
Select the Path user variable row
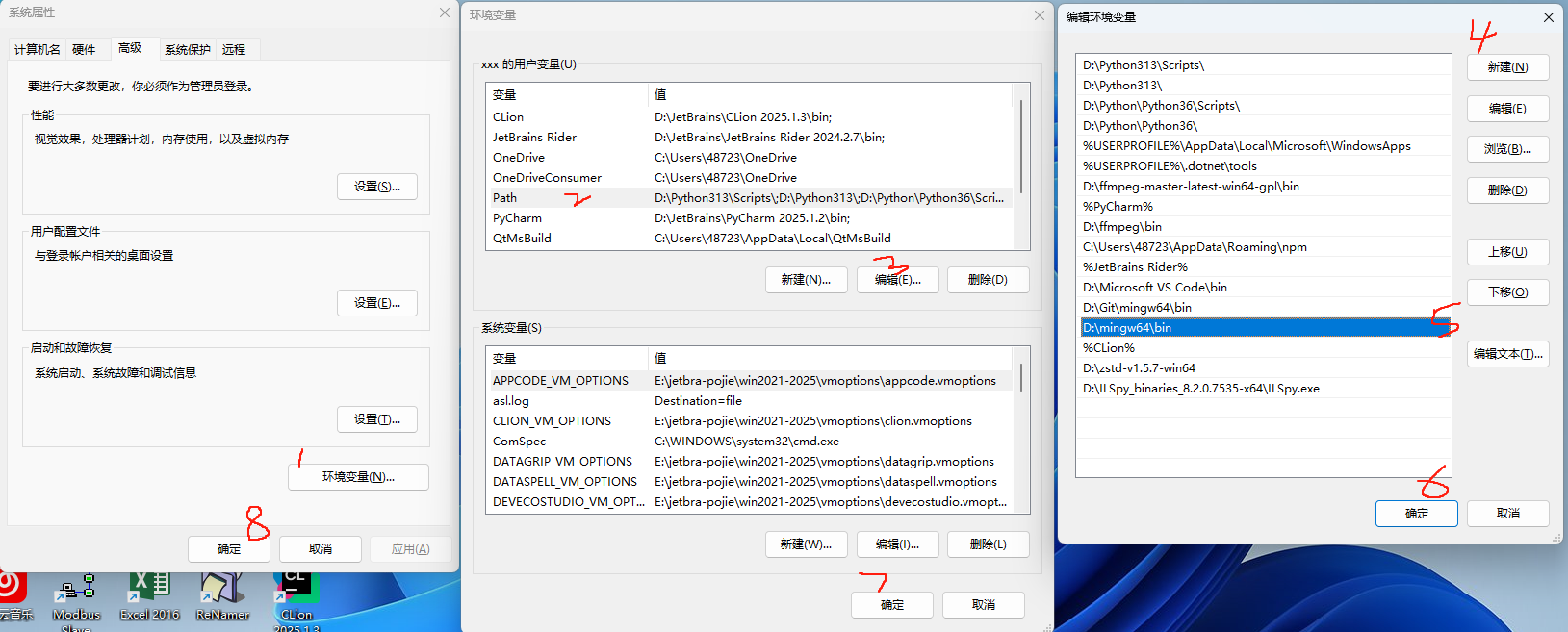click(x=750, y=198)
